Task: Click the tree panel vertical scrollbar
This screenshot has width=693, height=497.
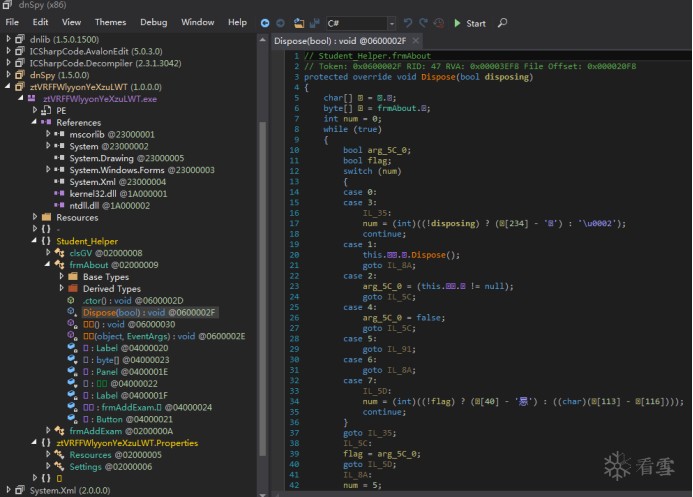Action: [263, 287]
